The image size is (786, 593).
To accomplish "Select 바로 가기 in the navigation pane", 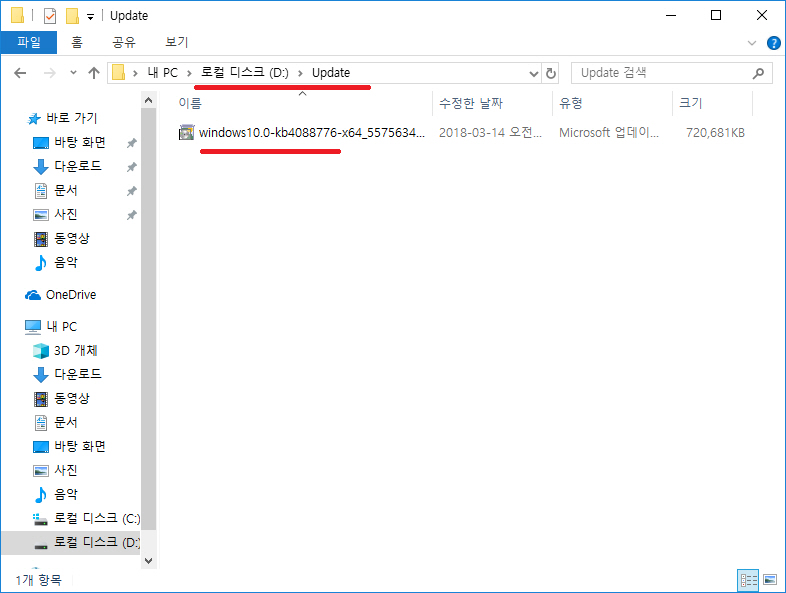I will point(71,118).
